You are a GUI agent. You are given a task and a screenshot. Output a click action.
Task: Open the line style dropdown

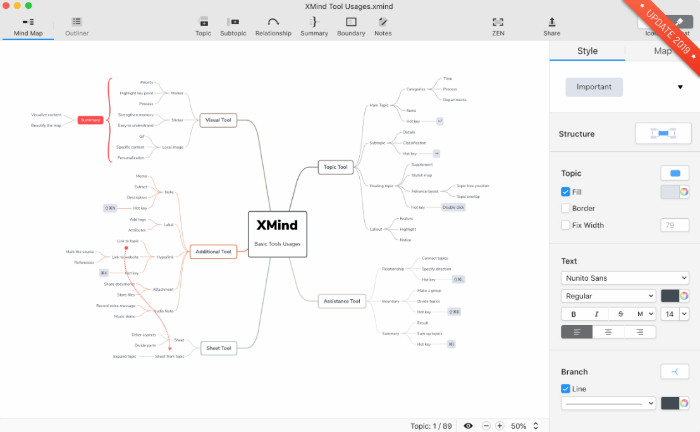click(608, 403)
